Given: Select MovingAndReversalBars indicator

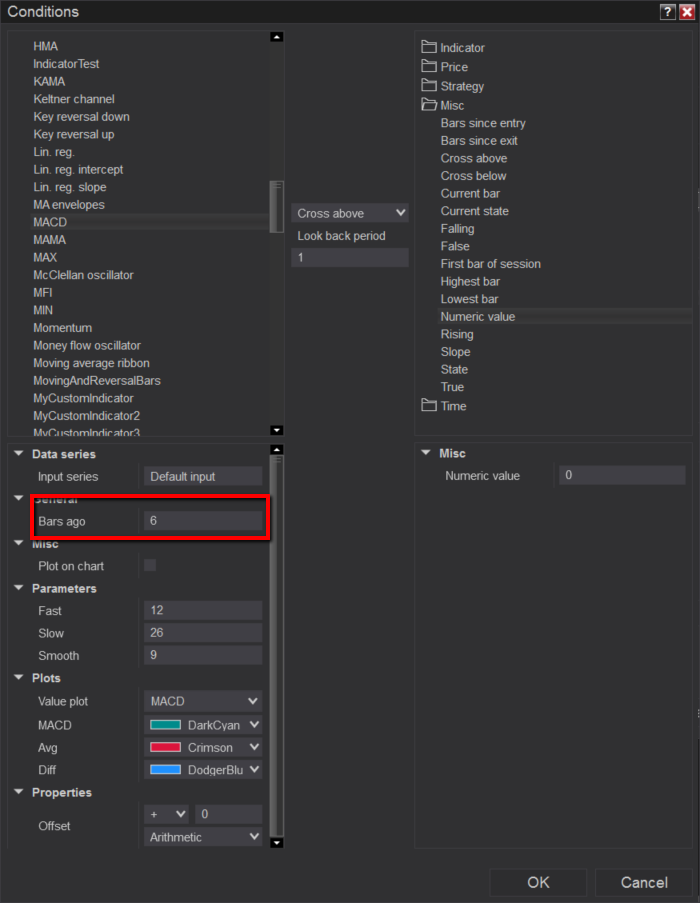Looking at the screenshot, I should tap(97, 381).
